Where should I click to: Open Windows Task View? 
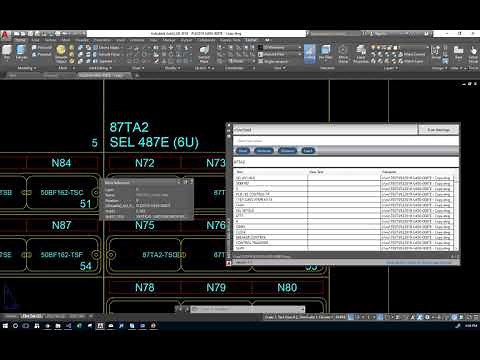[x=26, y=326]
